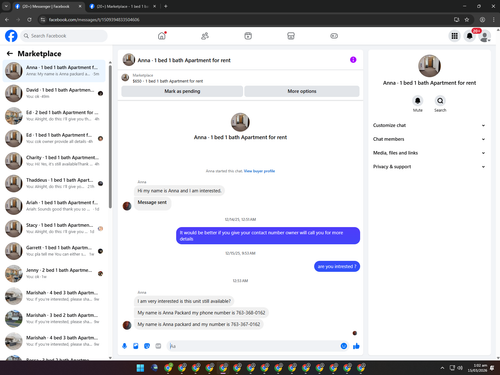Open the Home feed icon
This screenshot has width=500, height=375.
162,36
